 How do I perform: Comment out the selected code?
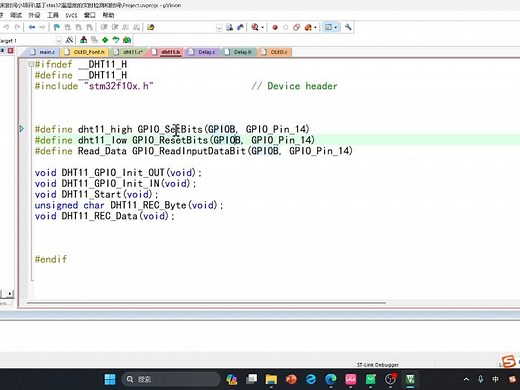click(x=126, y=27)
